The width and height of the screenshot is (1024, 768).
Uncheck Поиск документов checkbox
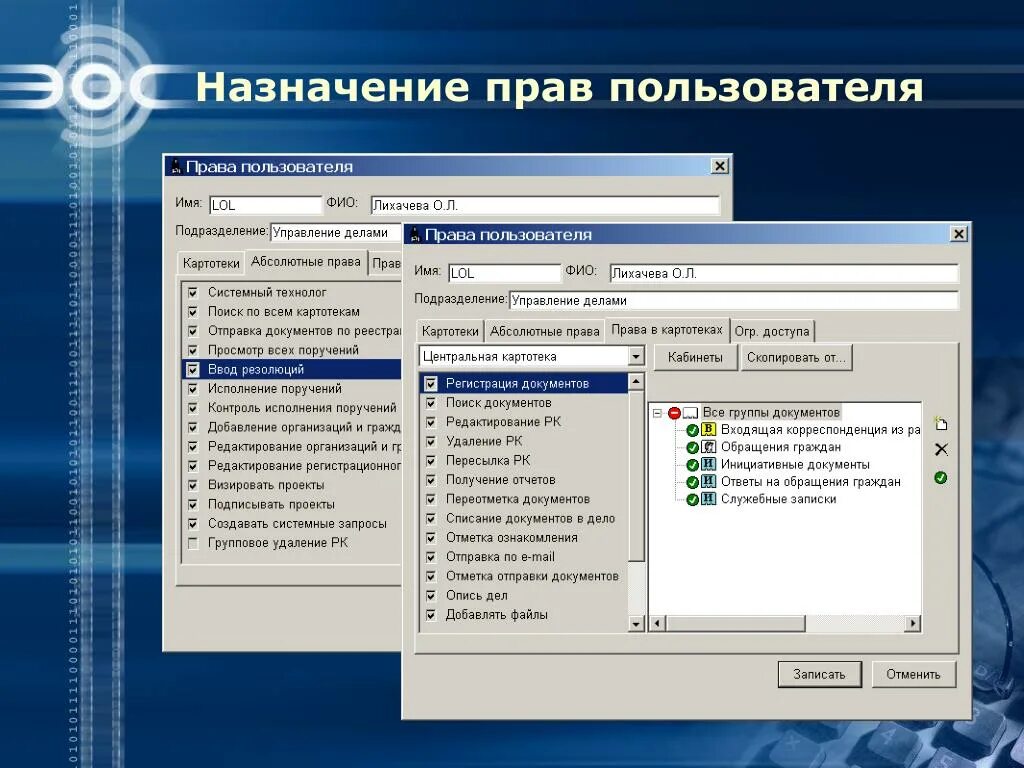click(431, 403)
